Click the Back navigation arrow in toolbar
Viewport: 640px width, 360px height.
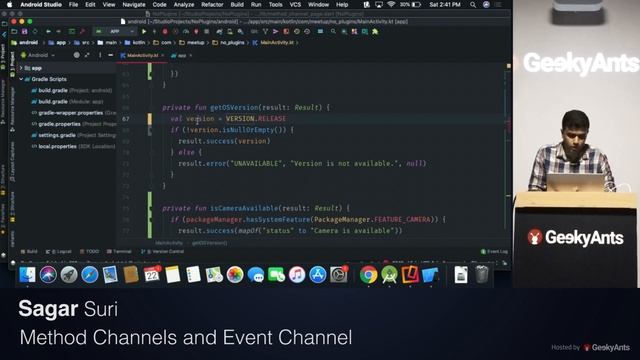[x=48, y=31]
